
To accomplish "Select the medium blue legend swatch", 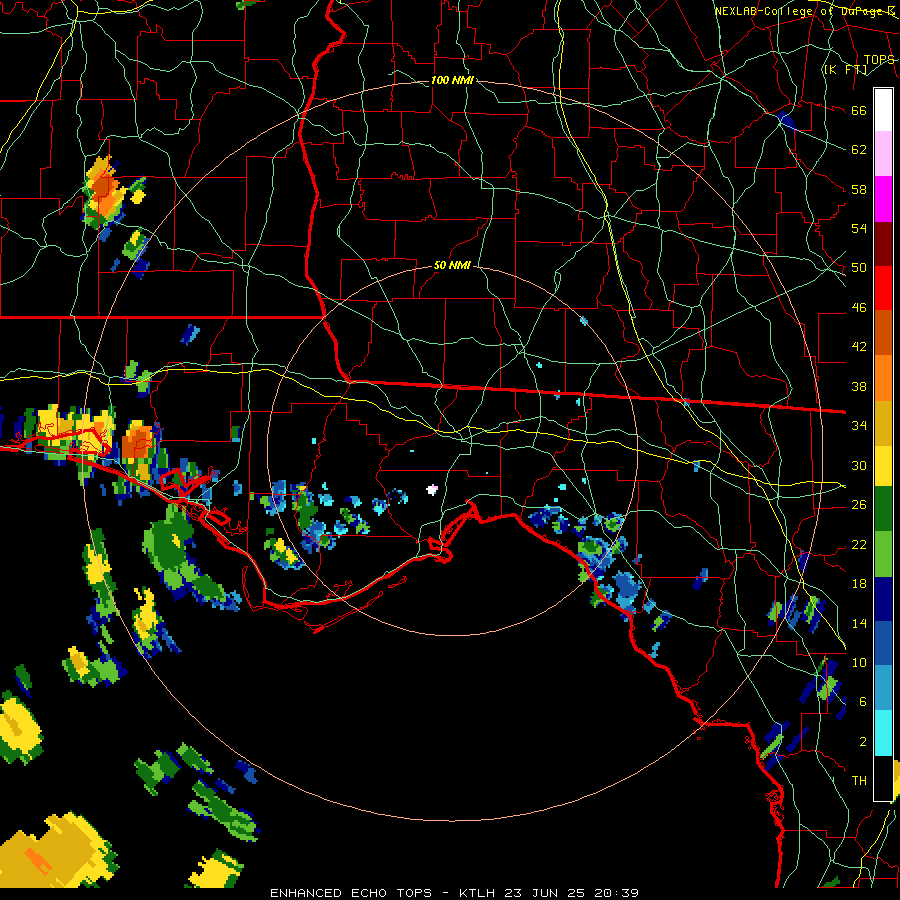I will point(883,643).
